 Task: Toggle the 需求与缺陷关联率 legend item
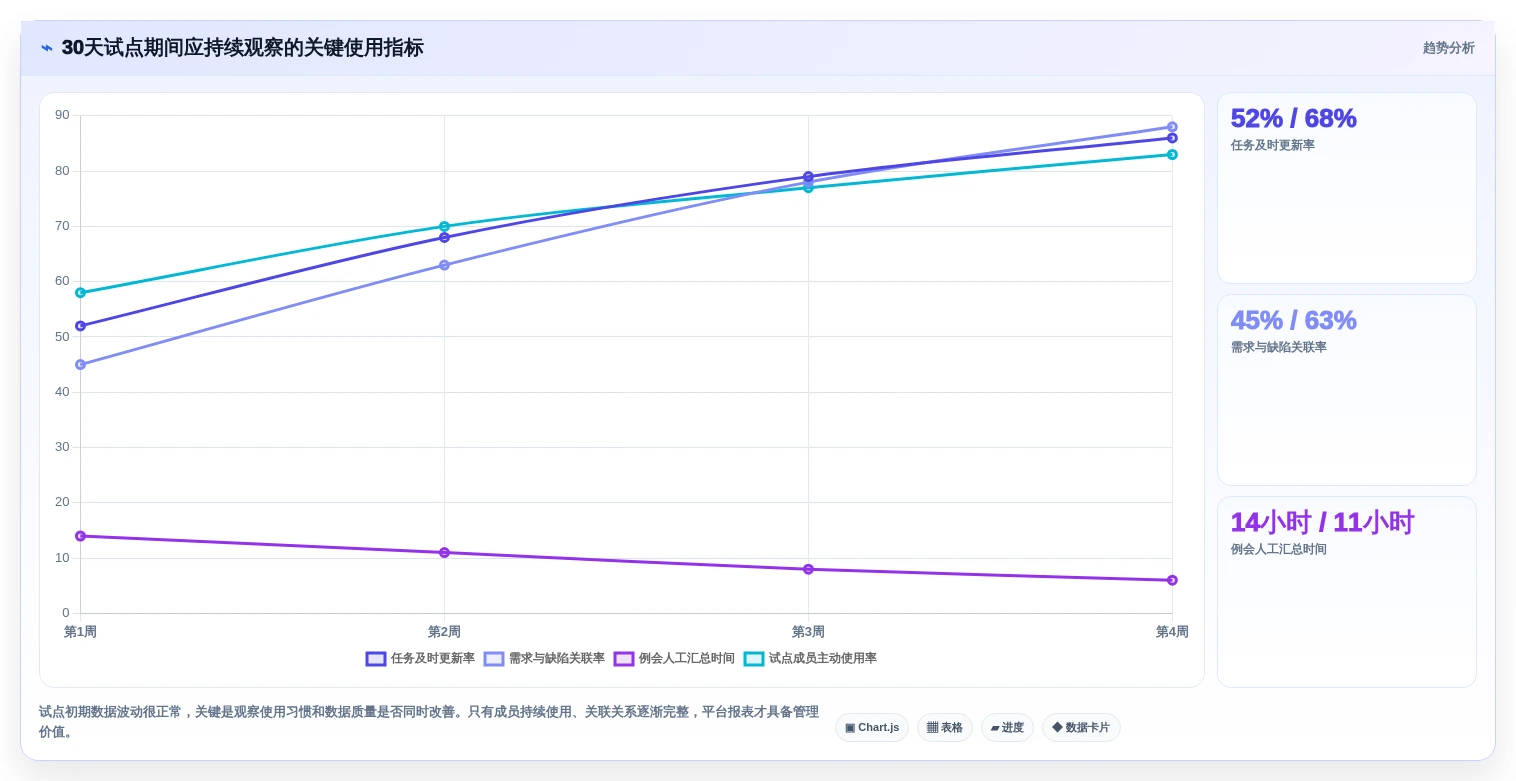coord(544,659)
